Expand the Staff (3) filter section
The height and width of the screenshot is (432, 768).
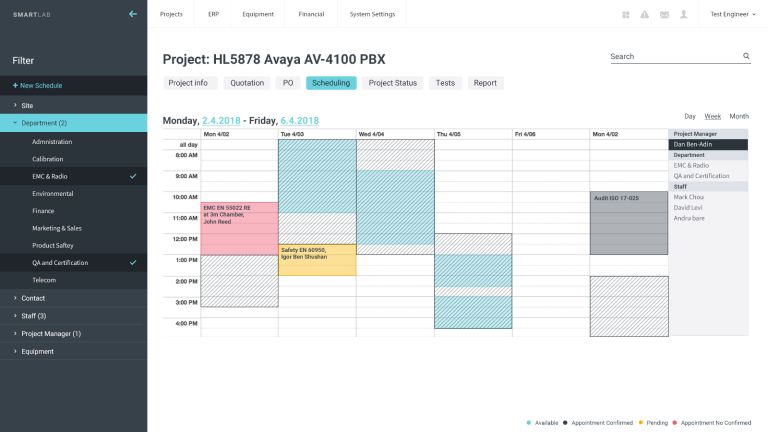point(73,316)
